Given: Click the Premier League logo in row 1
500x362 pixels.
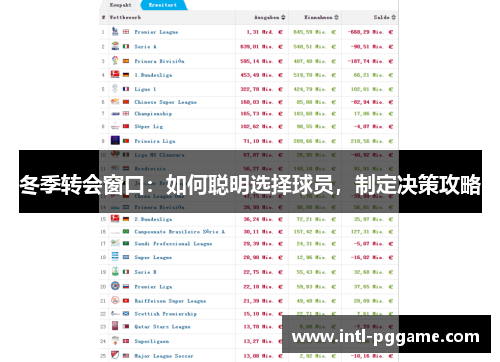Looking at the screenshot, I should (x=115, y=32).
